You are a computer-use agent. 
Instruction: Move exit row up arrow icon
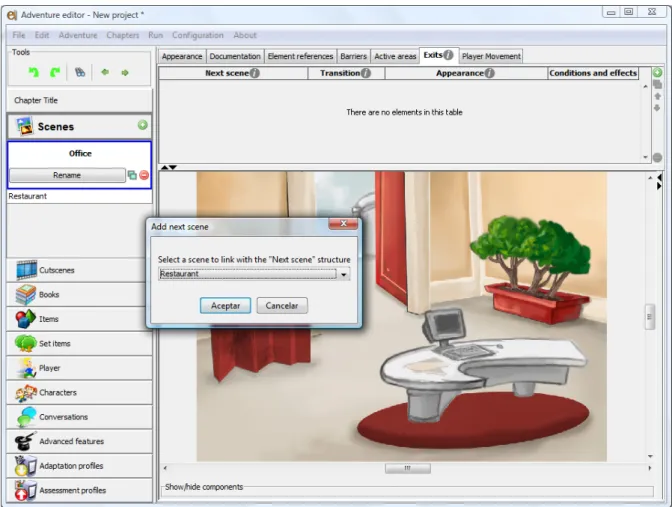pos(657,96)
